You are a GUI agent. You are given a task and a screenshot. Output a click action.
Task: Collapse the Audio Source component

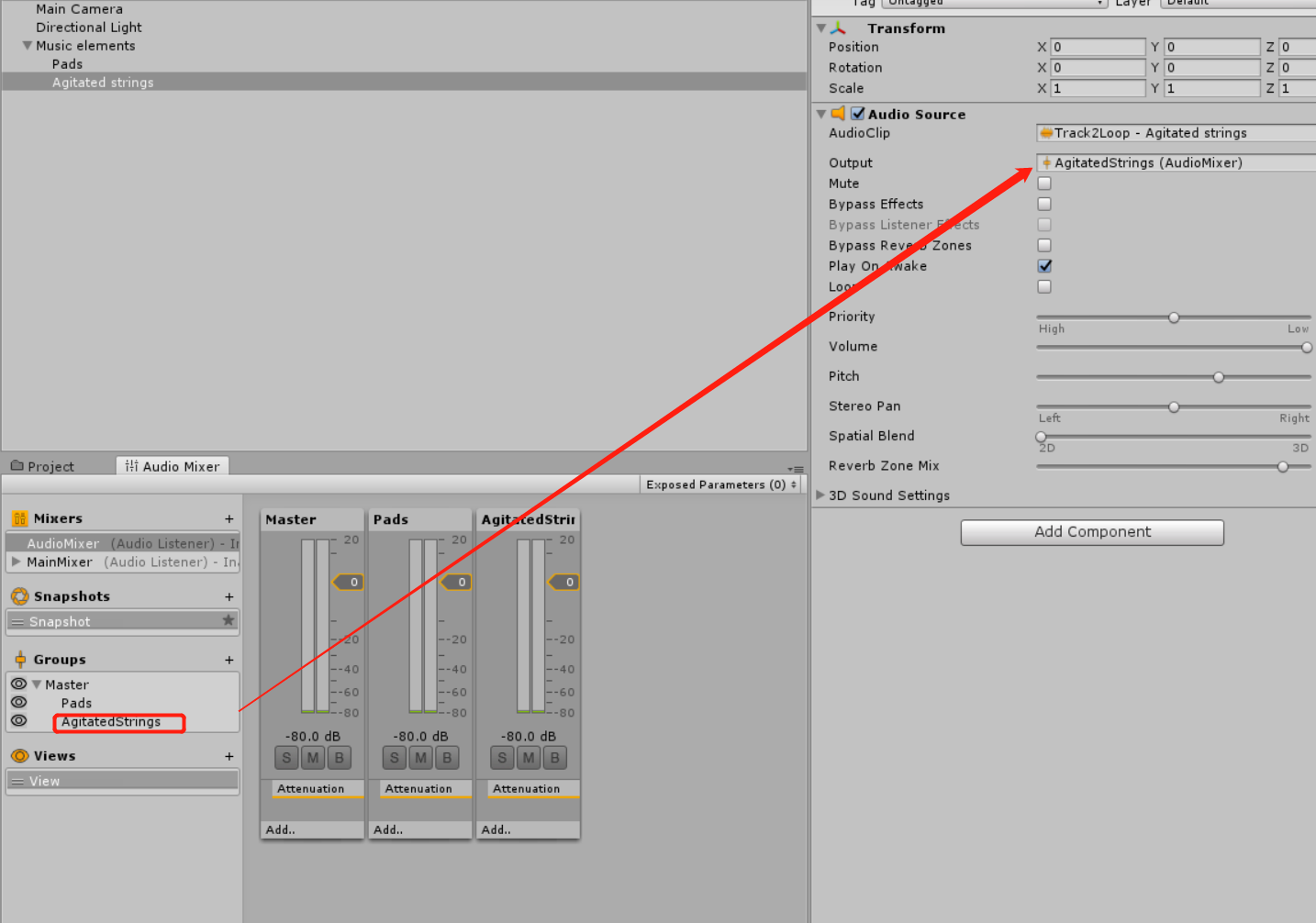pos(821,114)
